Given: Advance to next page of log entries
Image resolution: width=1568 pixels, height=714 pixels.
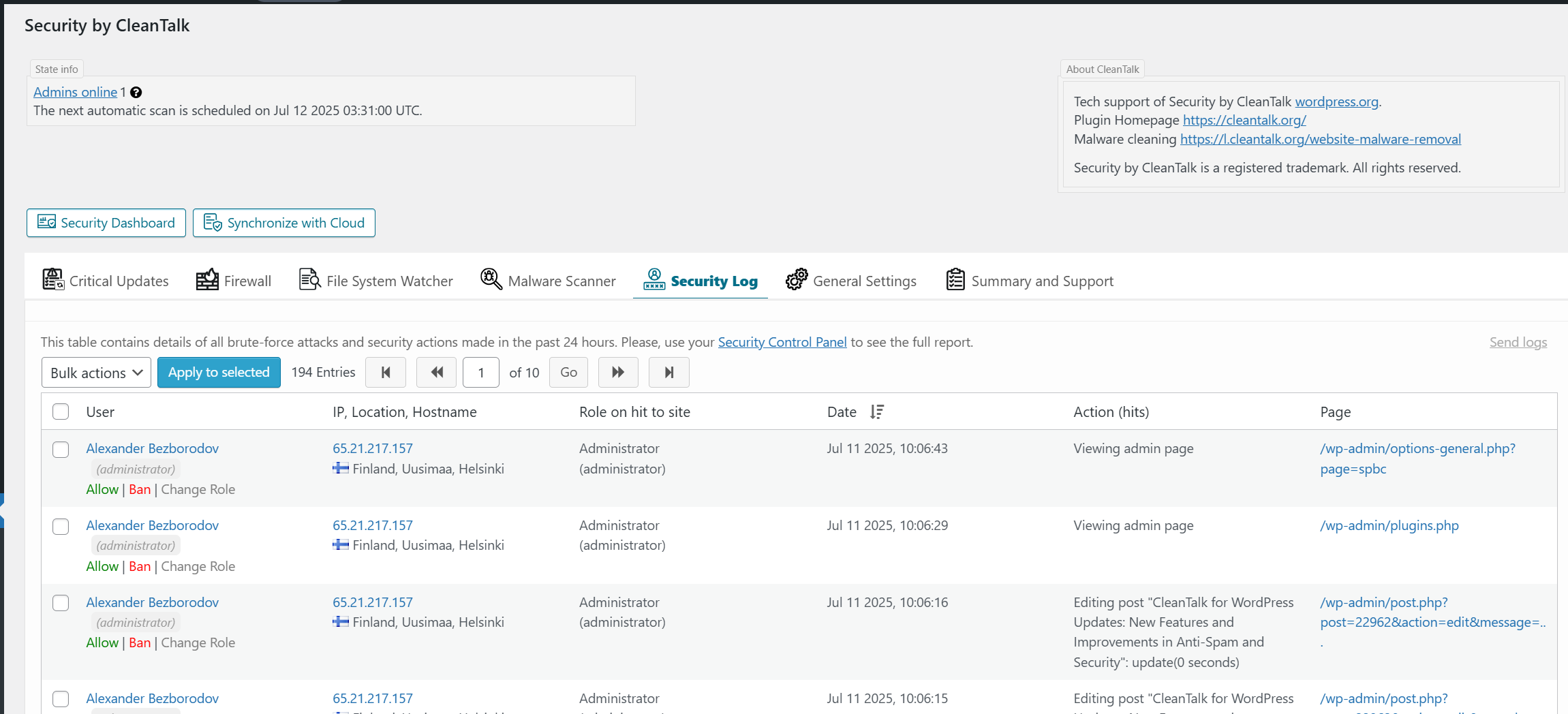Looking at the screenshot, I should [x=618, y=373].
